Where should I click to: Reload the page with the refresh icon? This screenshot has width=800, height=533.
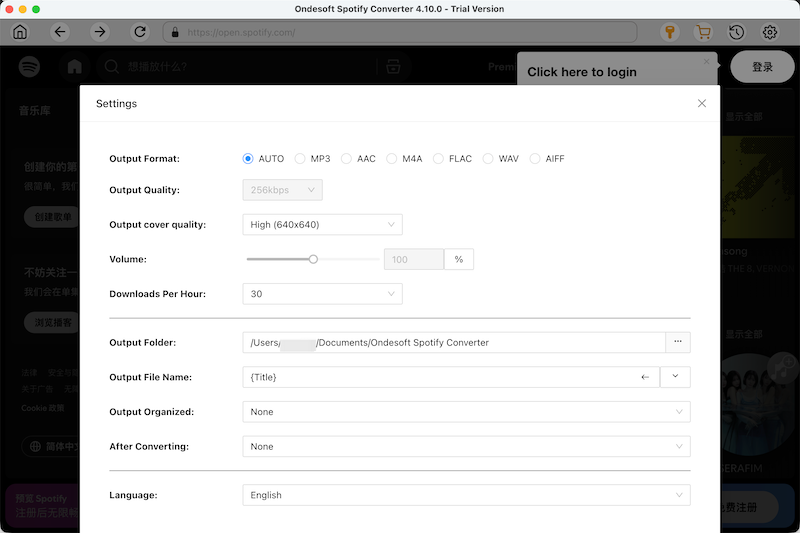(140, 32)
